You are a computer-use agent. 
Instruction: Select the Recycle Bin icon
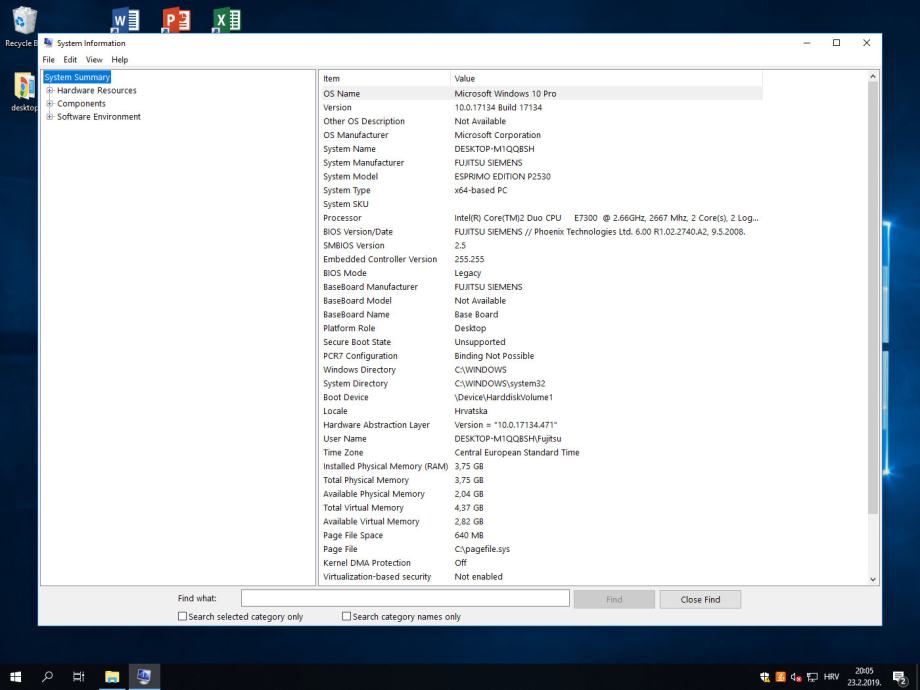20,24
